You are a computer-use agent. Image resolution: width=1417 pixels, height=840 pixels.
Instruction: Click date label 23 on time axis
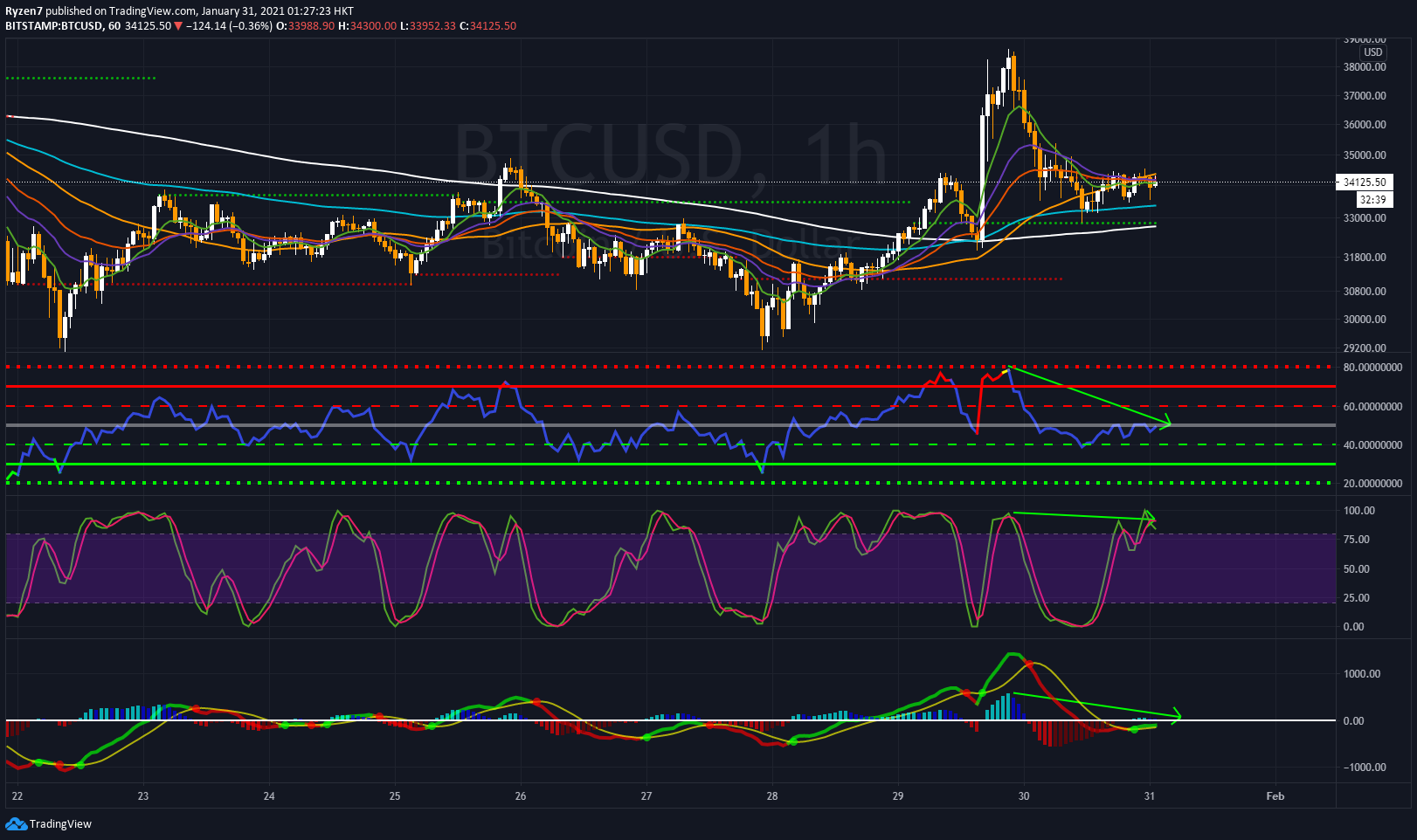143,796
